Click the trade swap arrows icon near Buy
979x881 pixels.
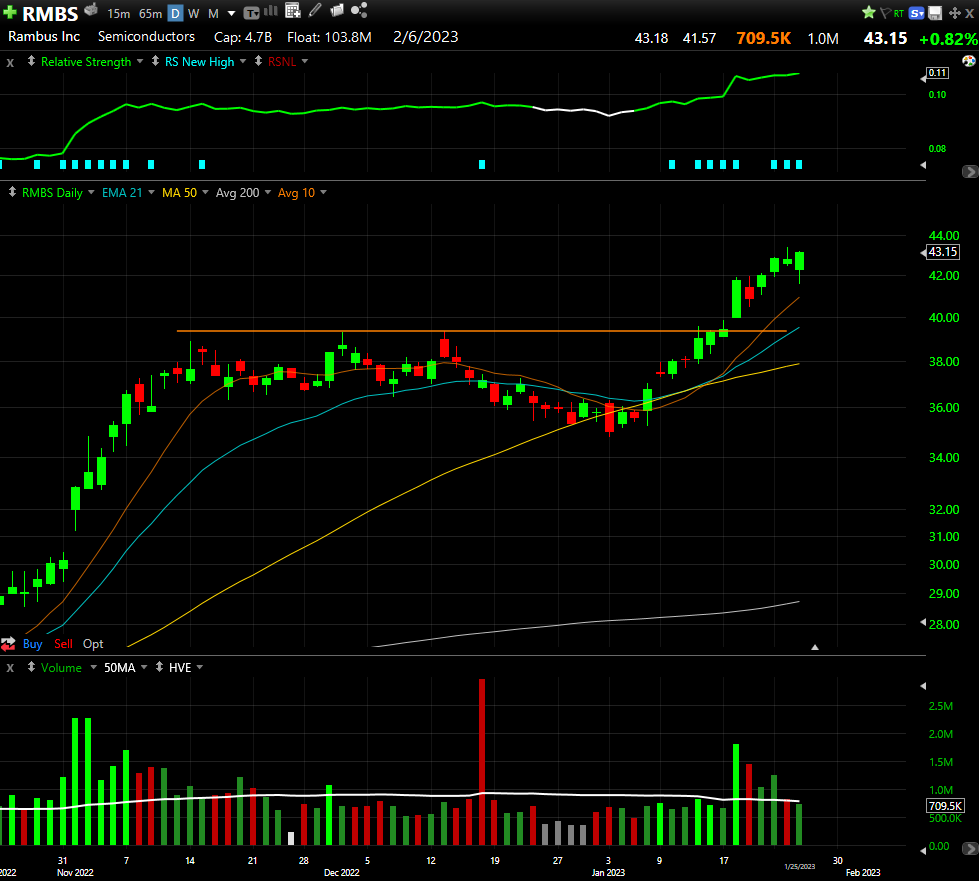tap(8, 644)
